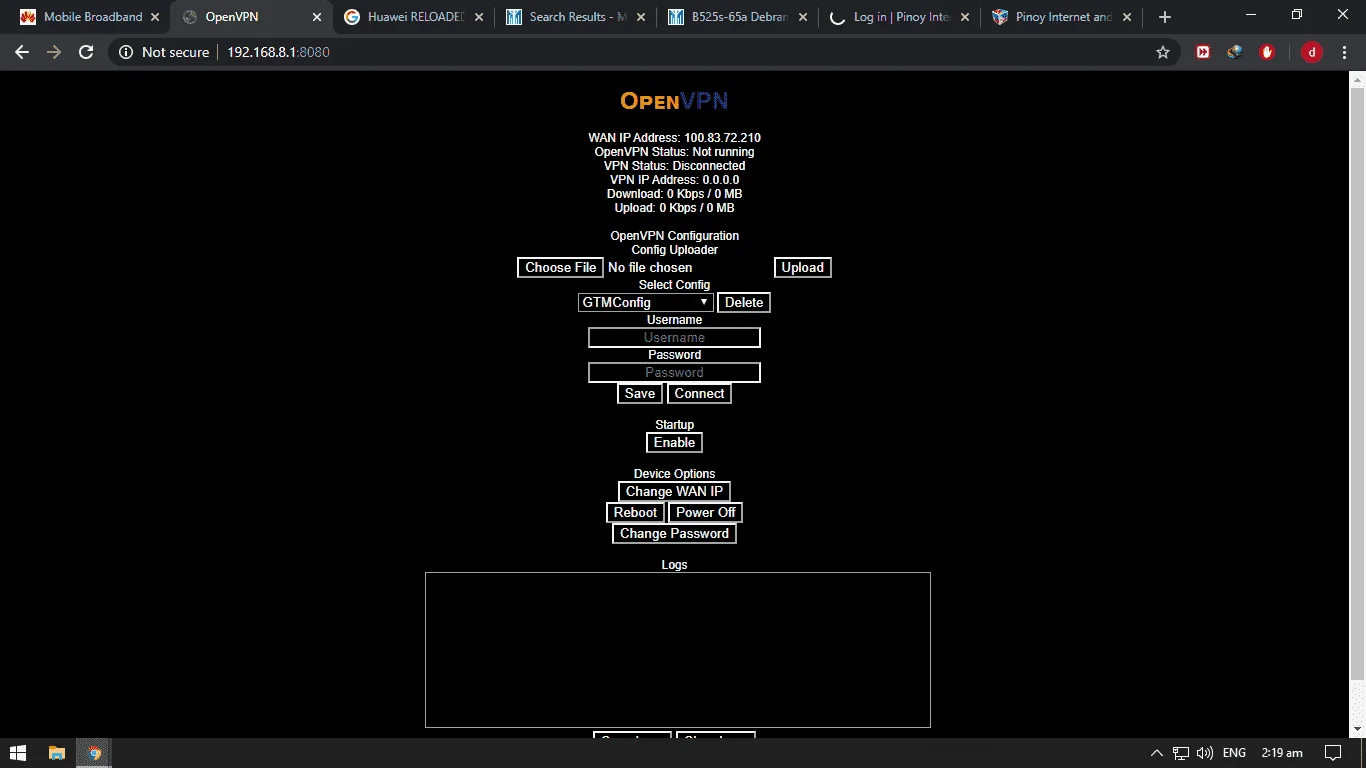Click the Power Off button
Screen dimensions: 1366x768
tap(706, 512)
